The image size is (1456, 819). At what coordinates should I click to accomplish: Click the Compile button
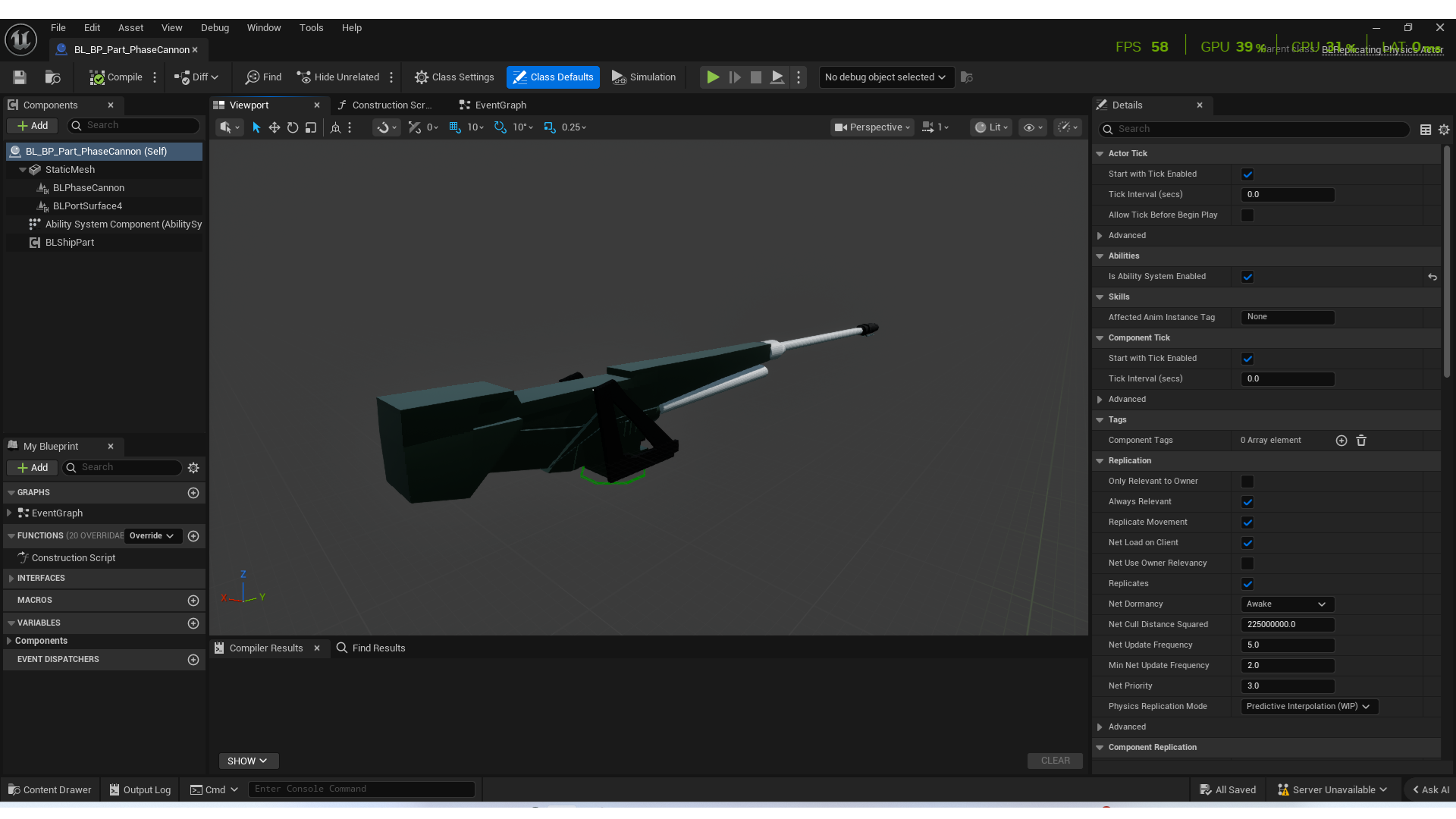(116, 77)
